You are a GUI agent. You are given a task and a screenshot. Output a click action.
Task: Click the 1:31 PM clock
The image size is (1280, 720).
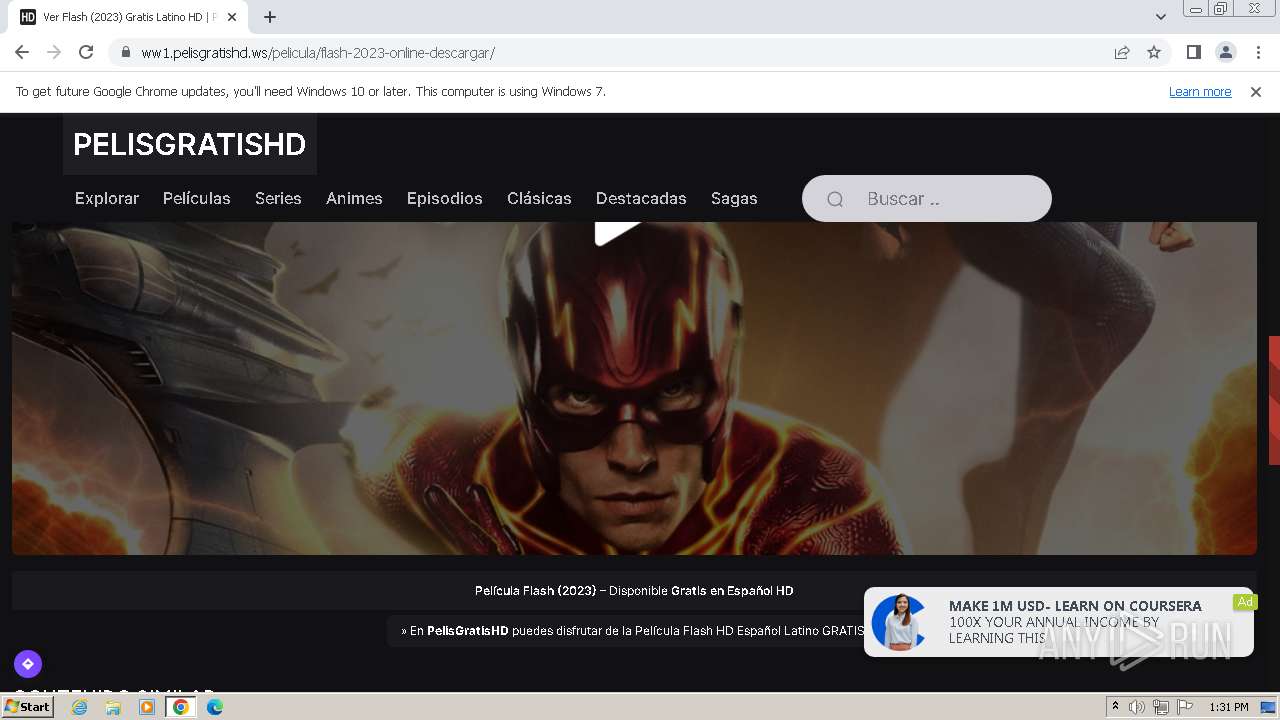pos(1229,707)
